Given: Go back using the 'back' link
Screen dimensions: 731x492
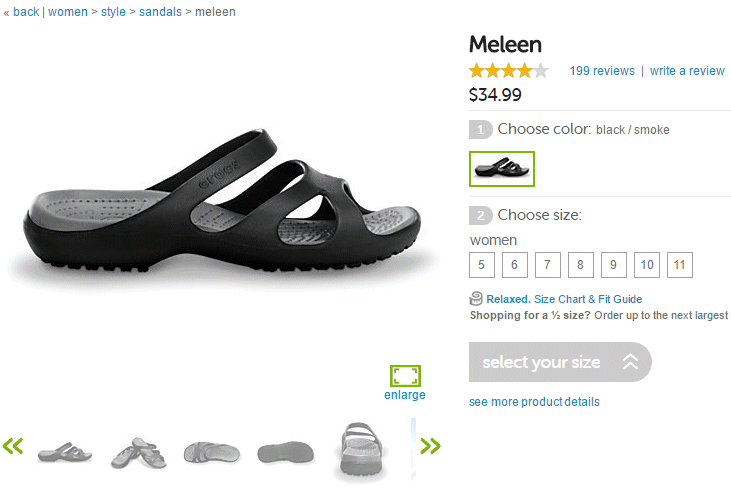Looking at the screenshot, I should pyautogui.click(x=26, y=12).
